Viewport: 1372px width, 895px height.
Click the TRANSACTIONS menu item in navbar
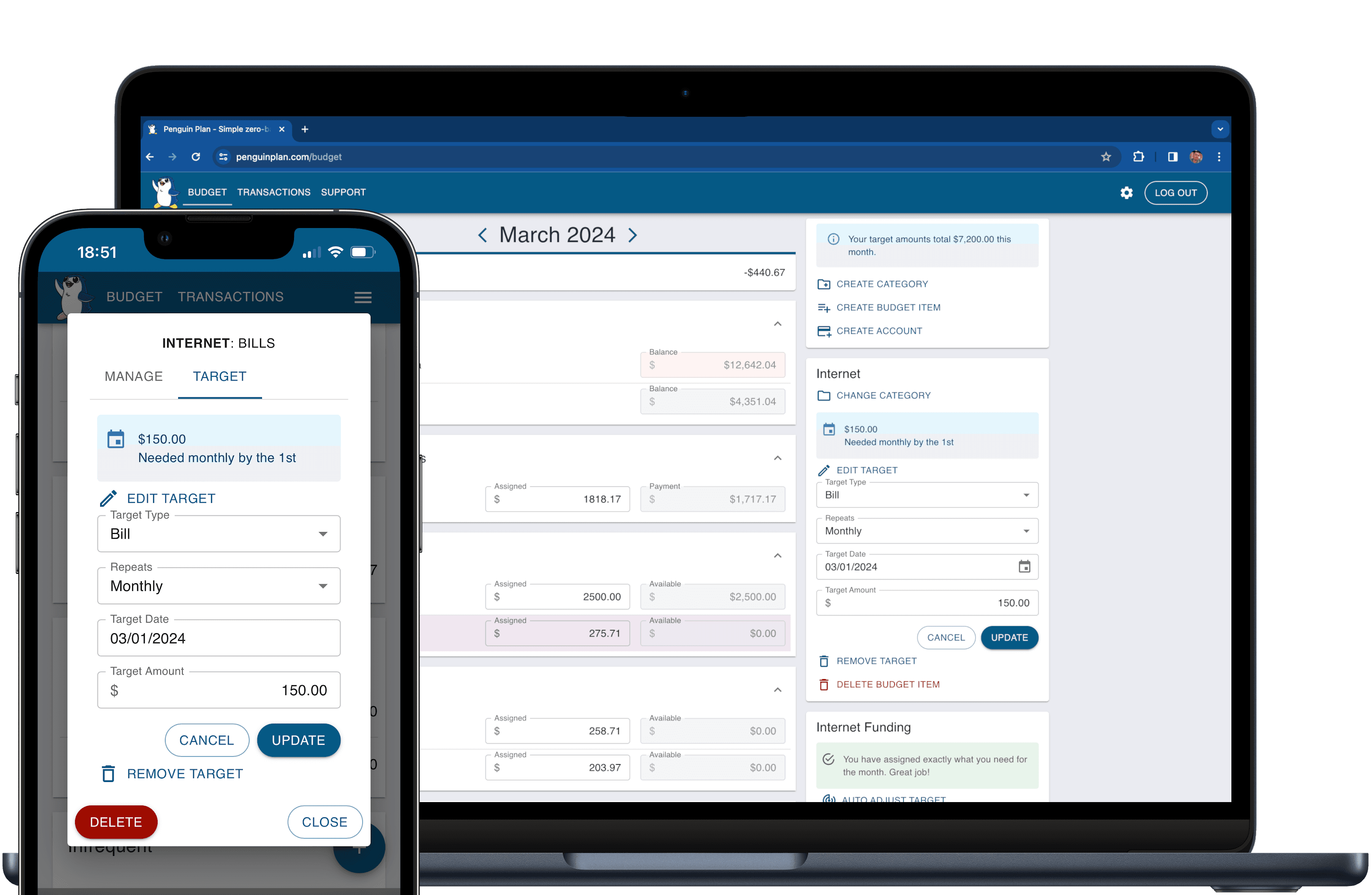[x=275, y=192]
